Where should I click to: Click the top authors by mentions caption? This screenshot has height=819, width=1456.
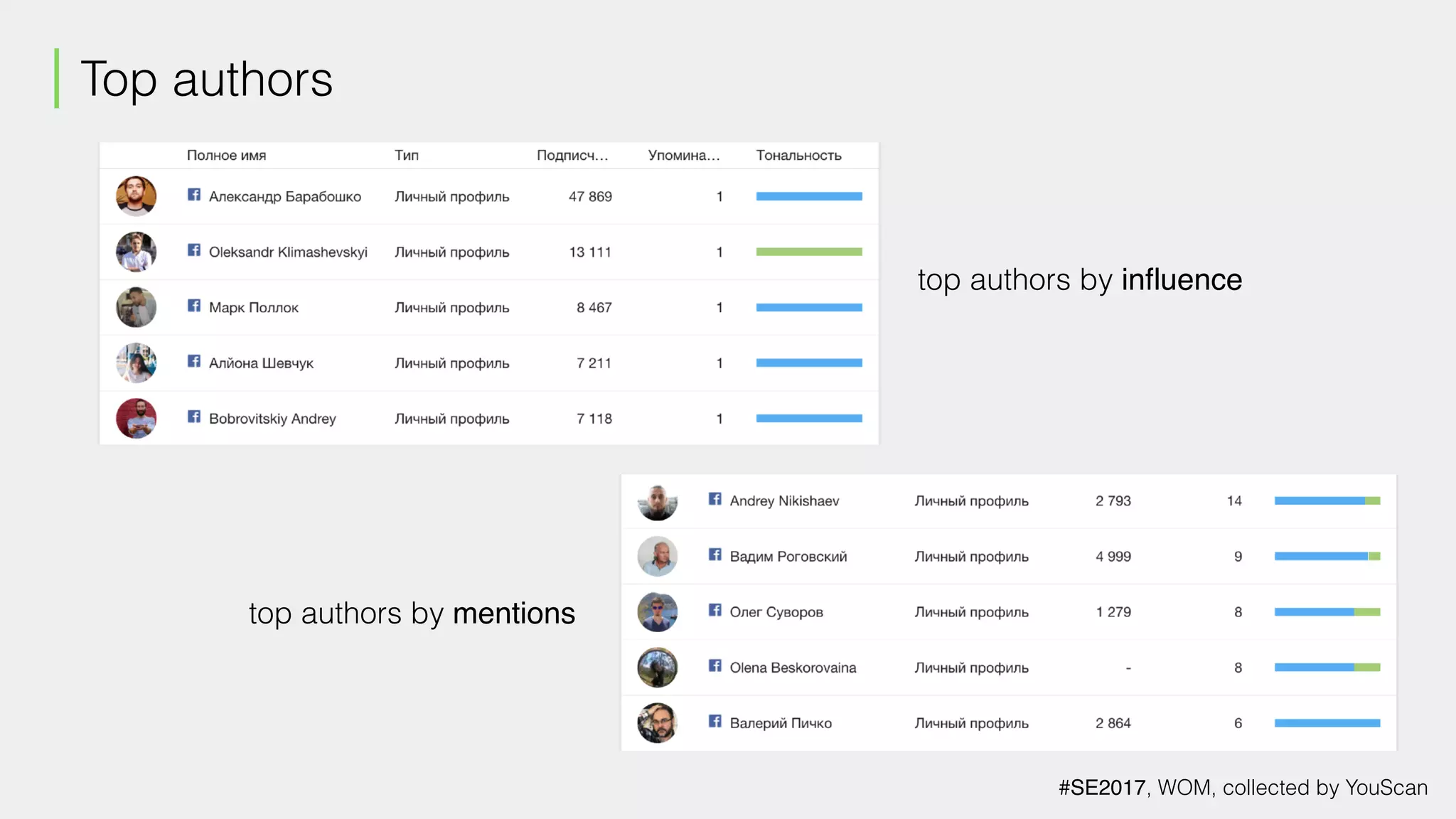click(x=412, y=614)
